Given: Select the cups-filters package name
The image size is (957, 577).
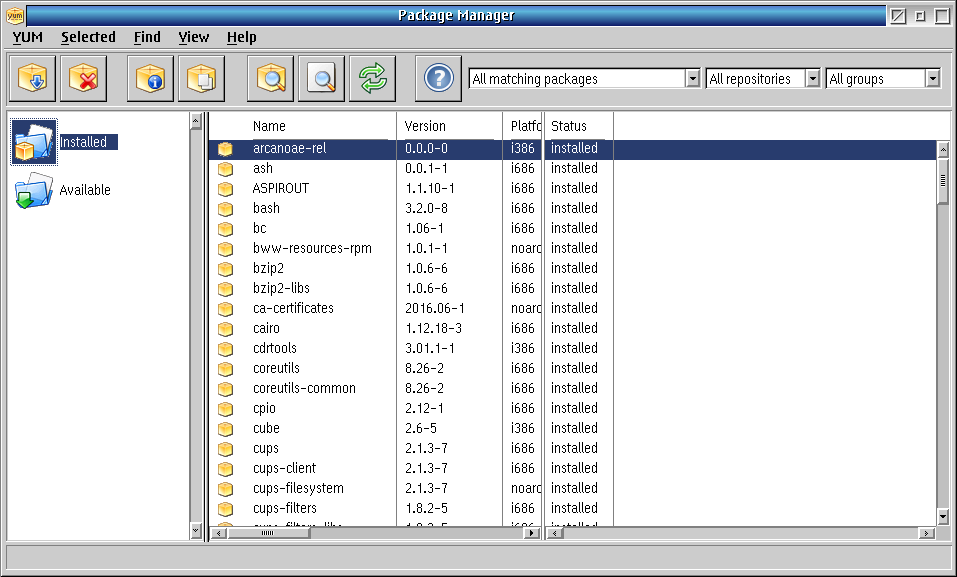Looking at the screenshot, I should click(285, 509).
